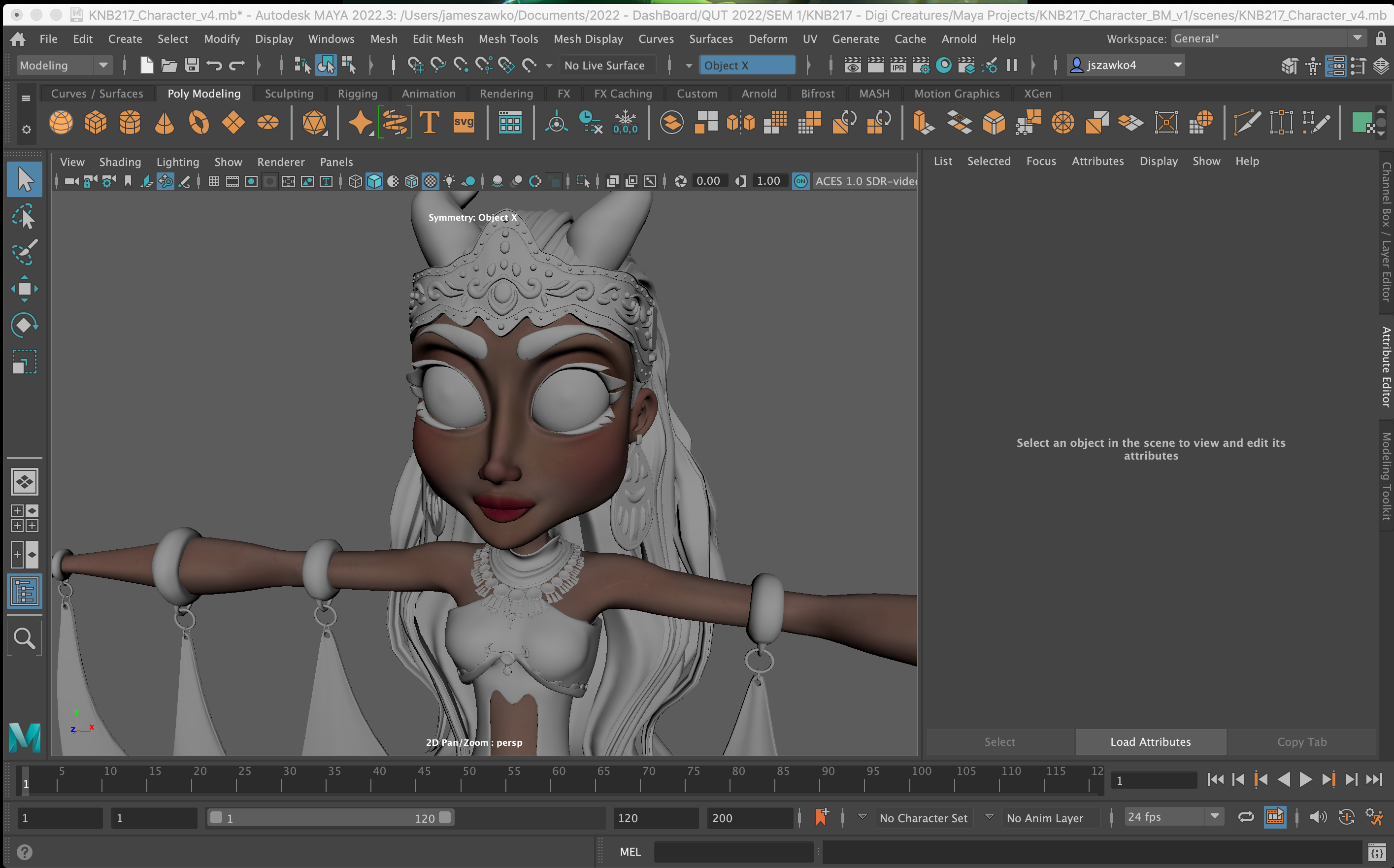Screen dimensions: 1394x868
Task: Activate the Rotate tool in toolbox
Action: tap(24, 325)
